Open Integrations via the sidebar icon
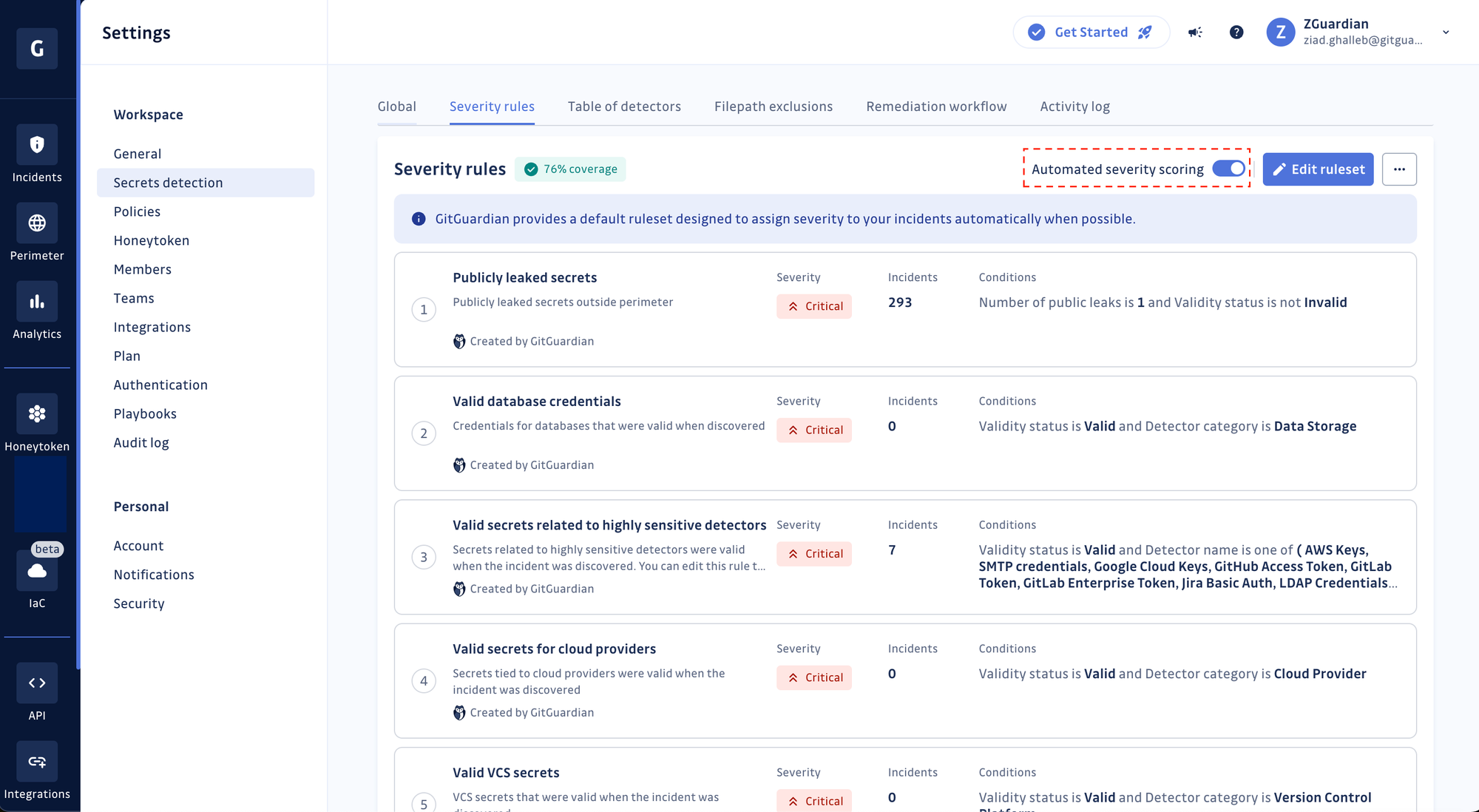Screen dimensions: 1479x812 (37, 761)
